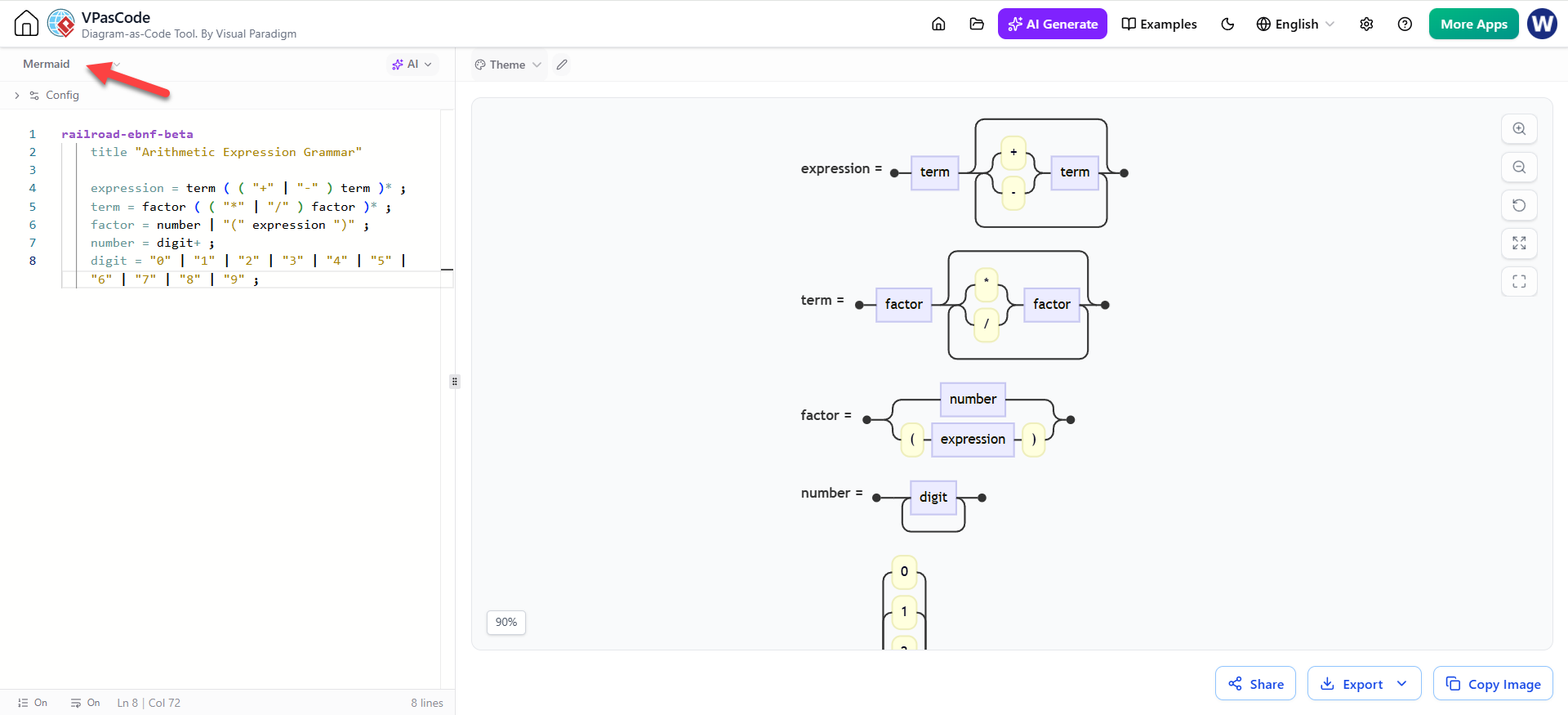Screen dimensions: 1568x715
Task: Enter fullscreen preview mode
Action: (x=1519, y=281)
